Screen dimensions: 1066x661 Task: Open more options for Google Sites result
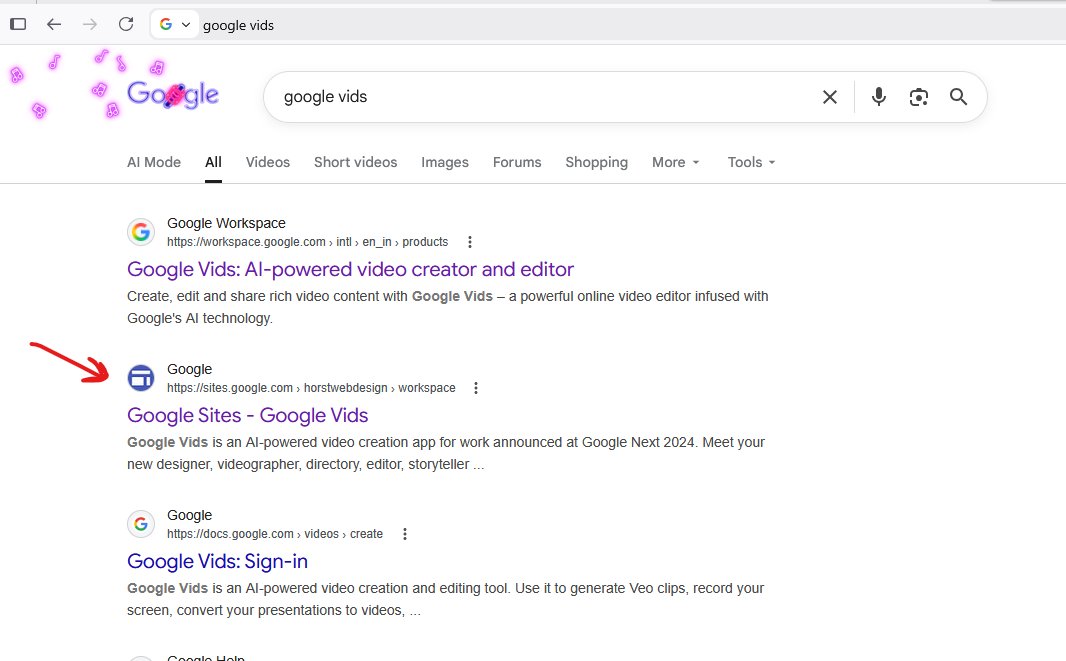[476, 388]
